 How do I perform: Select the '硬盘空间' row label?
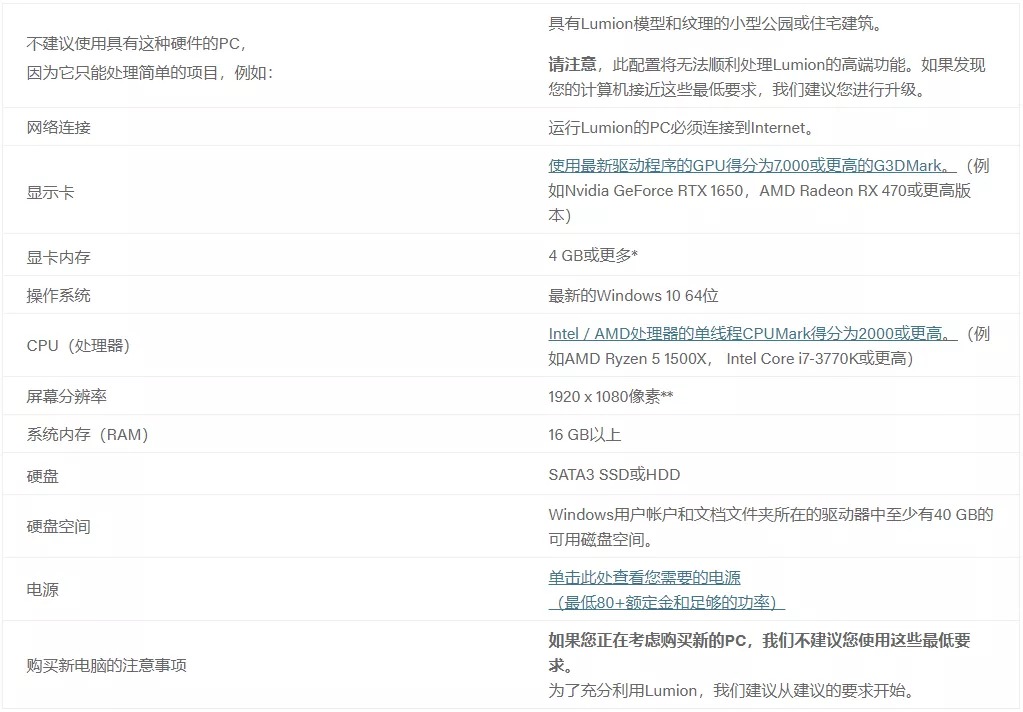[x=59, y=526]
